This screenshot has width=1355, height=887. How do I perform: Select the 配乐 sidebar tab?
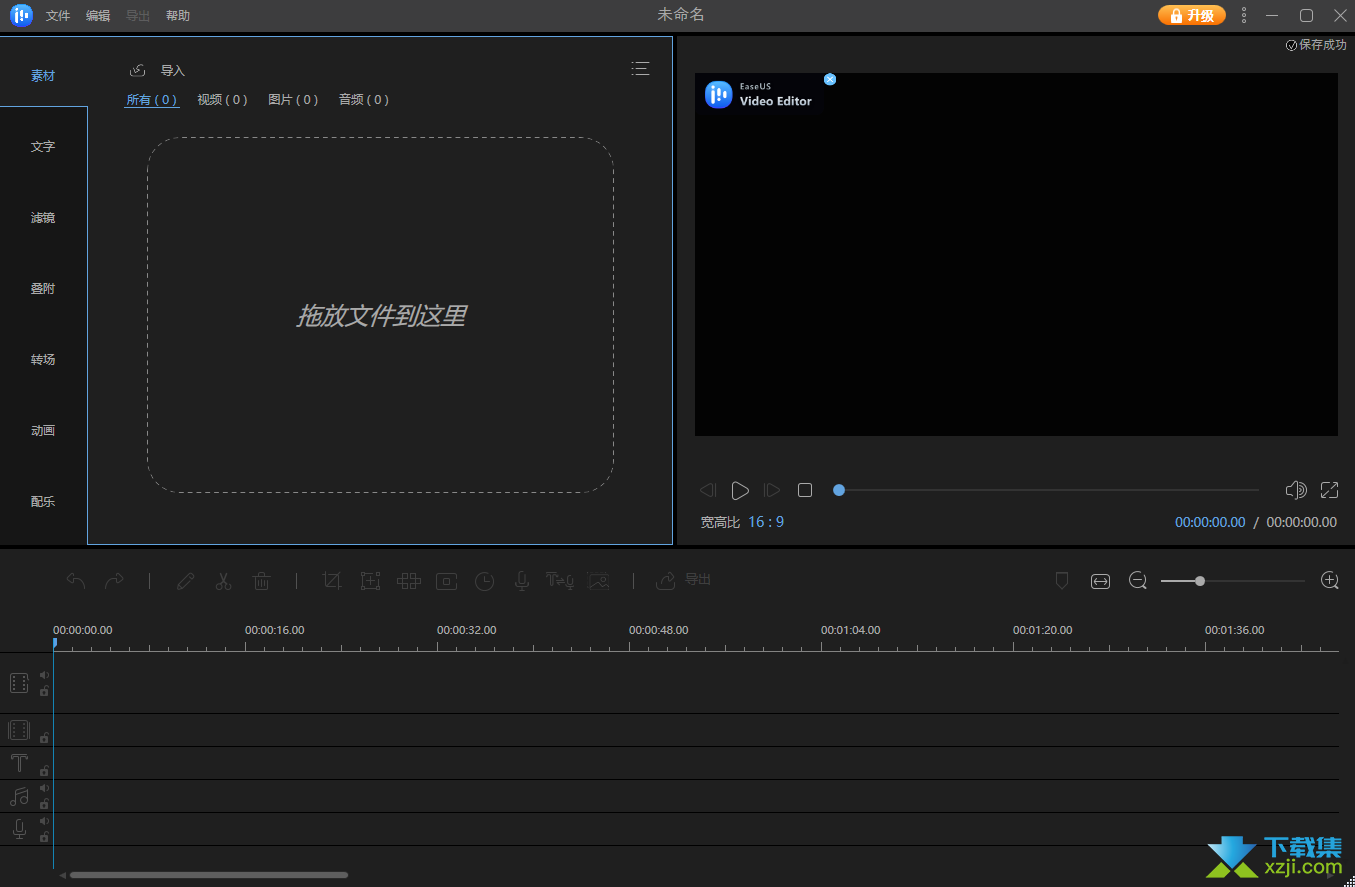[43, 502]
